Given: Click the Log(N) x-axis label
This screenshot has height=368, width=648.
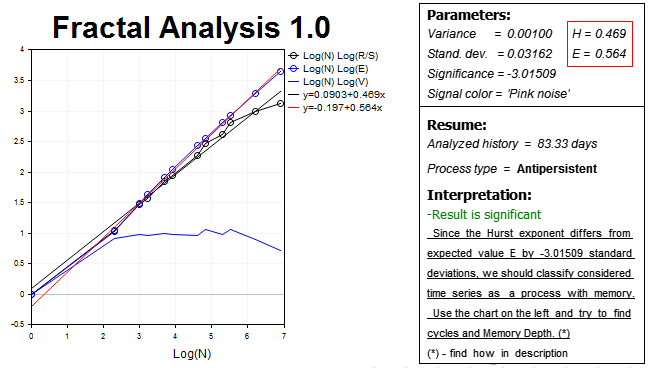Looking at the screenshot, I should coord(192,354).
